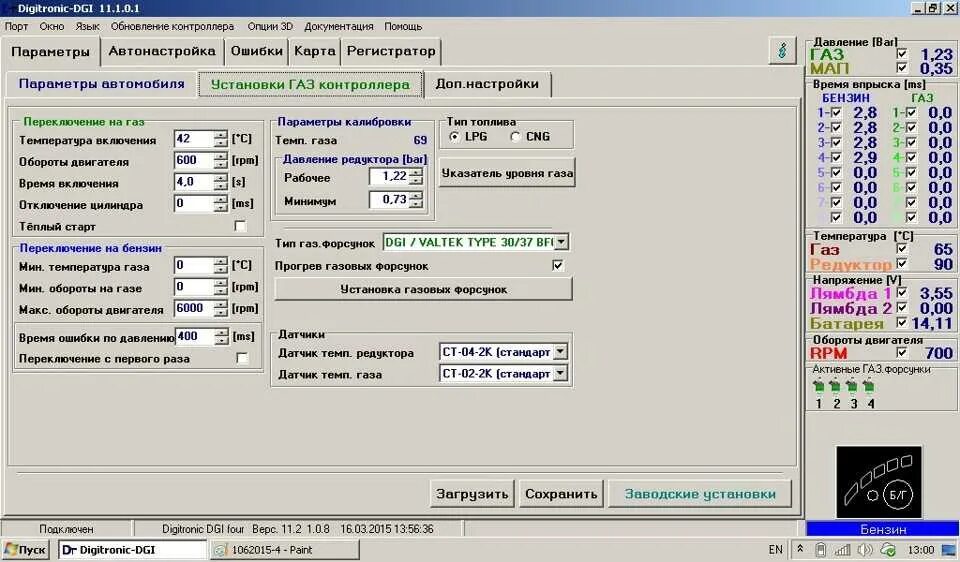Click the network signal bars tray icon
960x562 pixels.
click(x=842, y=550)
